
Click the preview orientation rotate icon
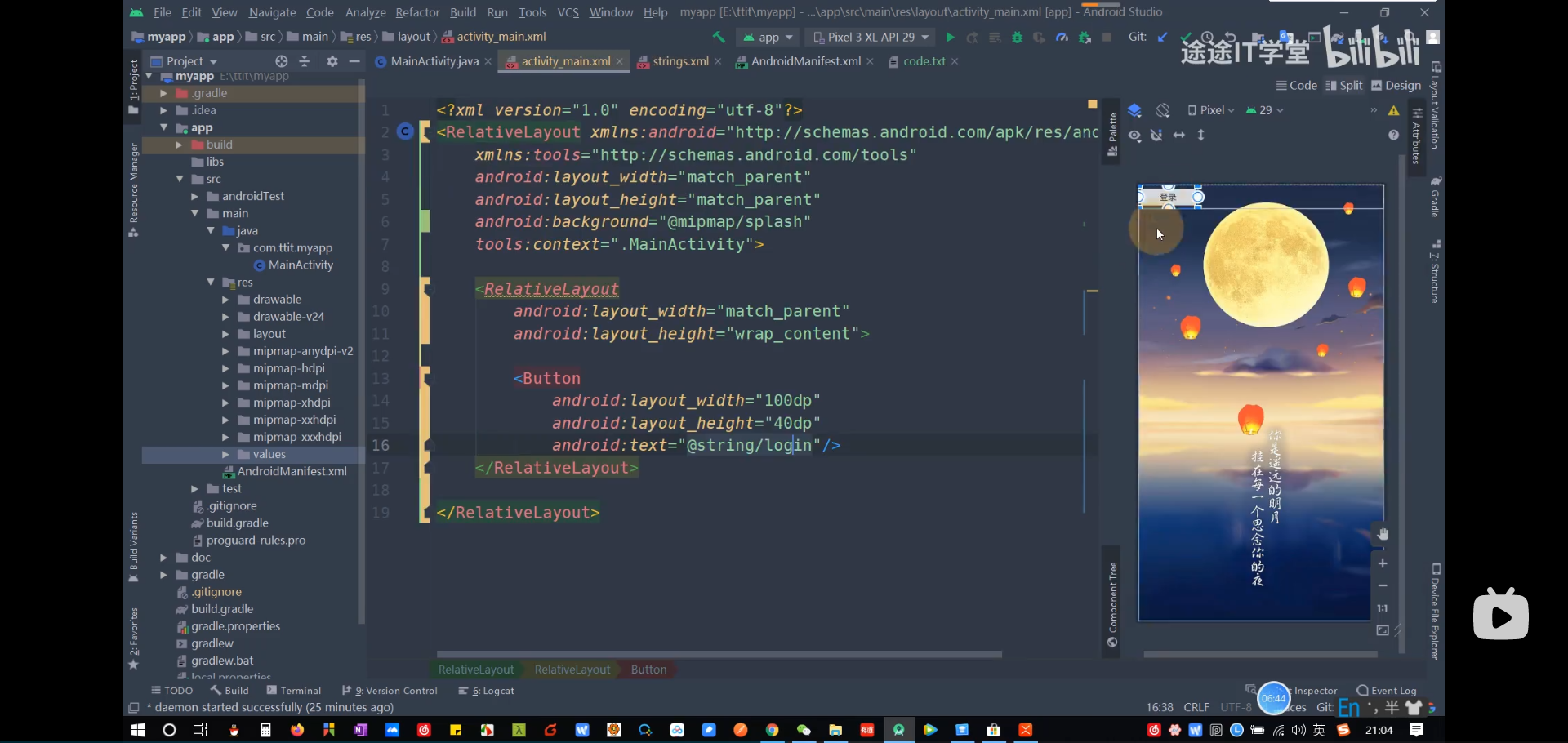1163,110
